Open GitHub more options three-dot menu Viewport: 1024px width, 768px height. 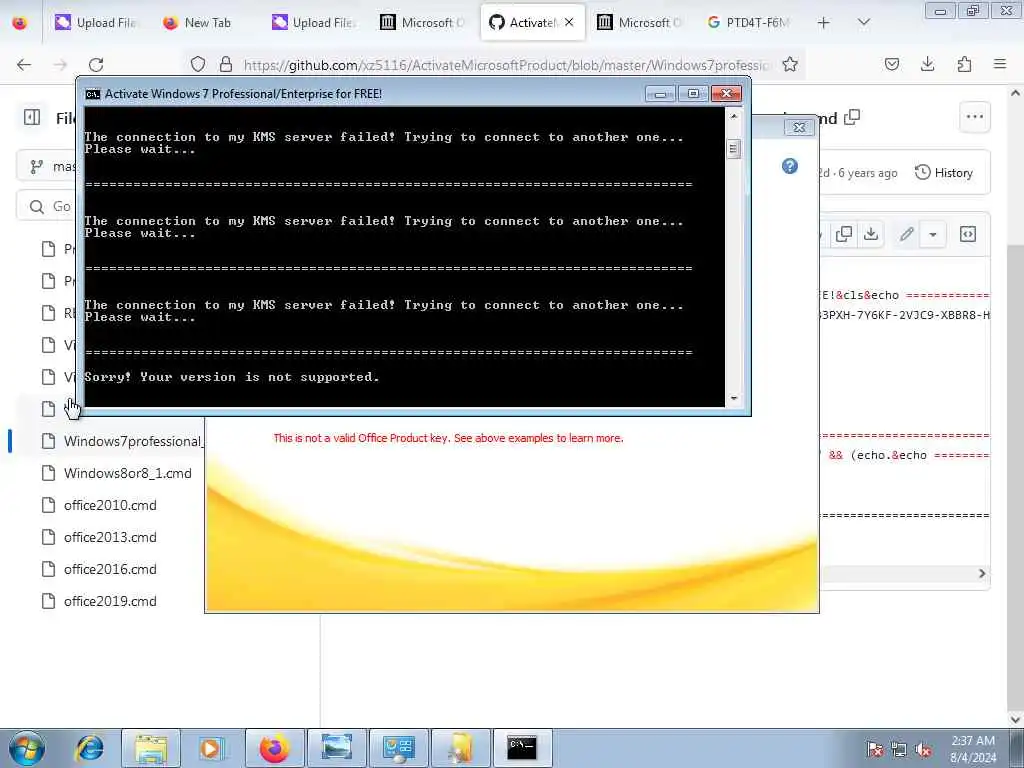pos(974,118)
